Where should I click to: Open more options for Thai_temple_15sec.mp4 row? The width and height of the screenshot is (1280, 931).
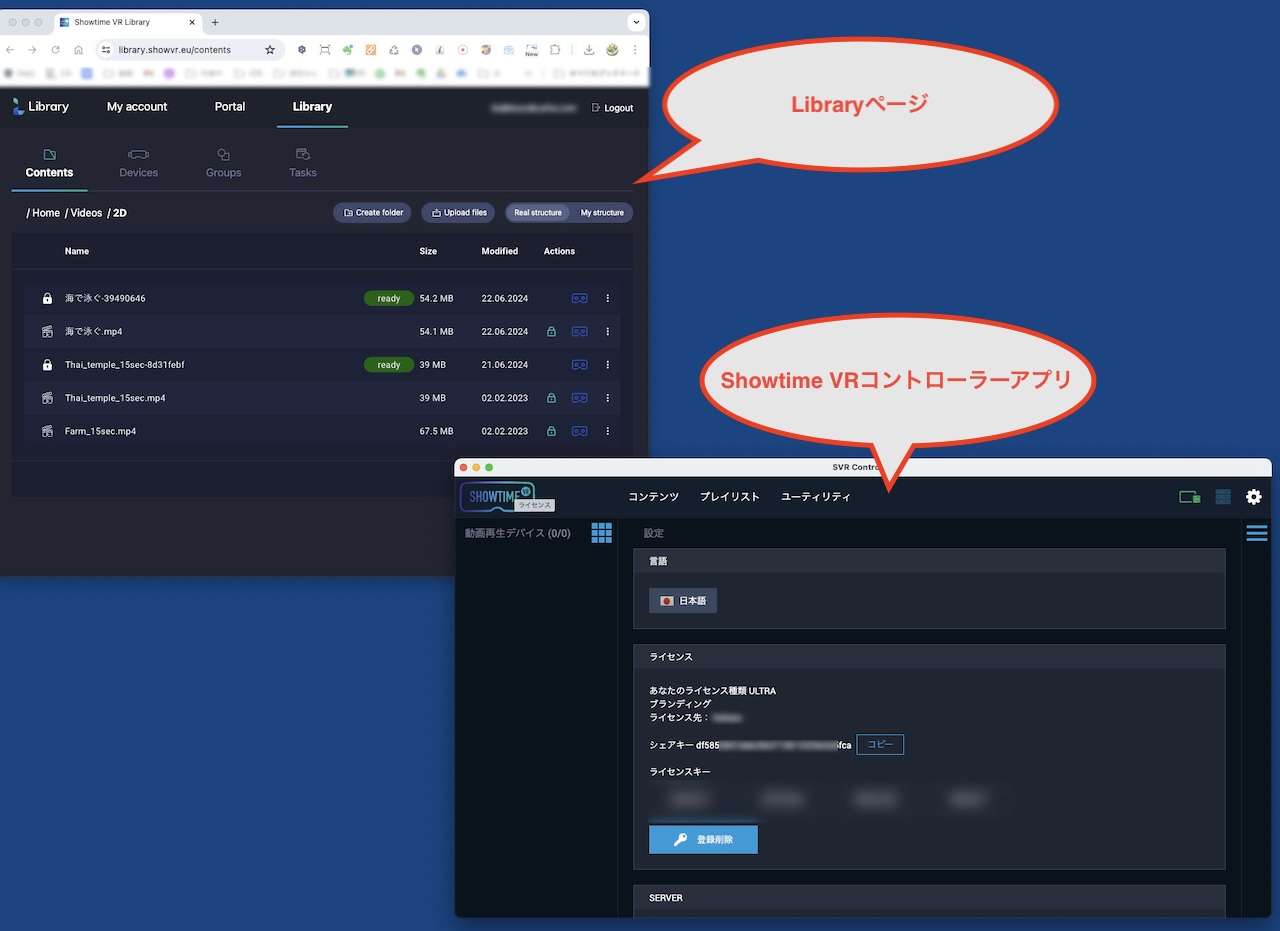click(x=607, y=398)
